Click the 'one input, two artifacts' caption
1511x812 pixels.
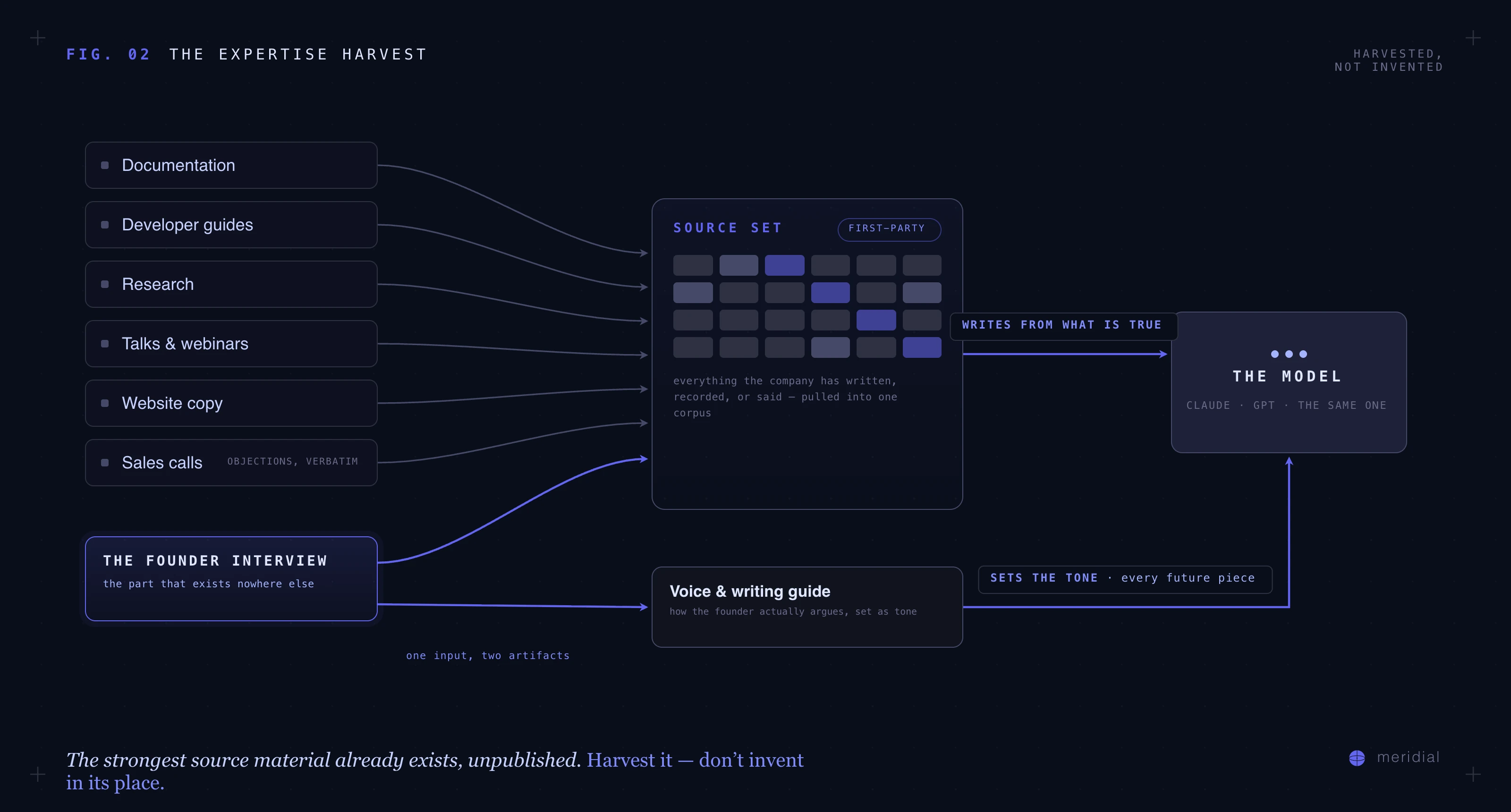[x=488, y=655]
